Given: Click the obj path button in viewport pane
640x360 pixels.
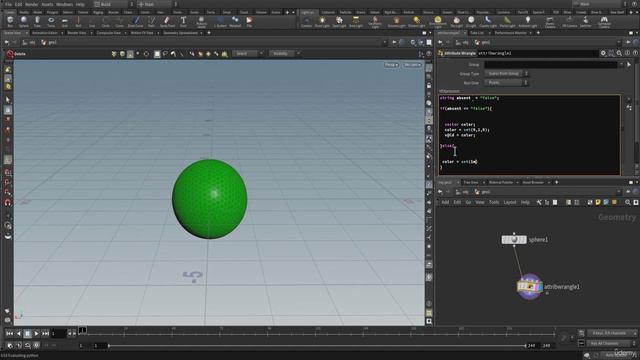Looking at the screenshot, I should tap(29, 42).
